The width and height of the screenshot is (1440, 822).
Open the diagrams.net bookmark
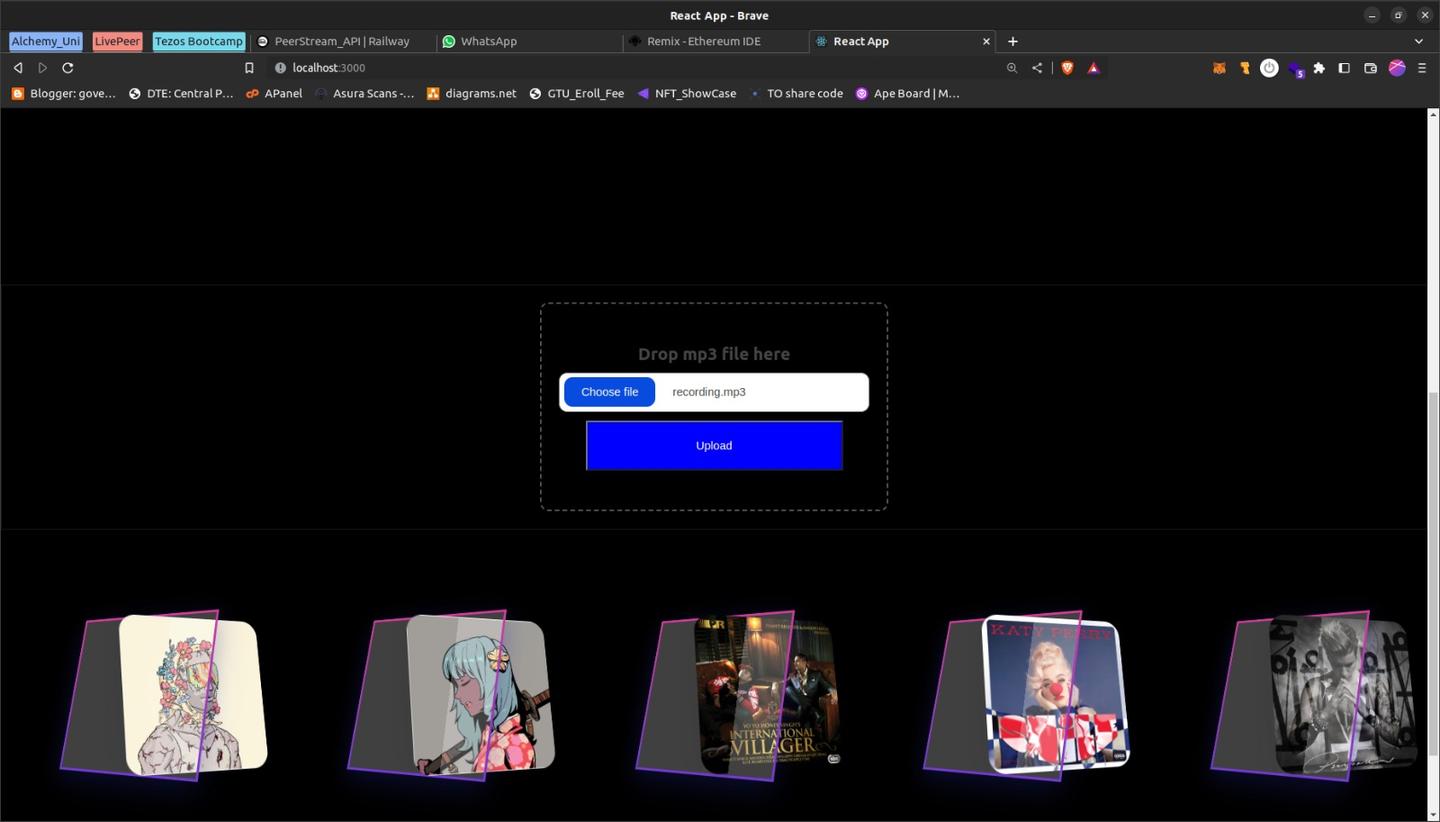pyautogui.click(x=471, y=93)
